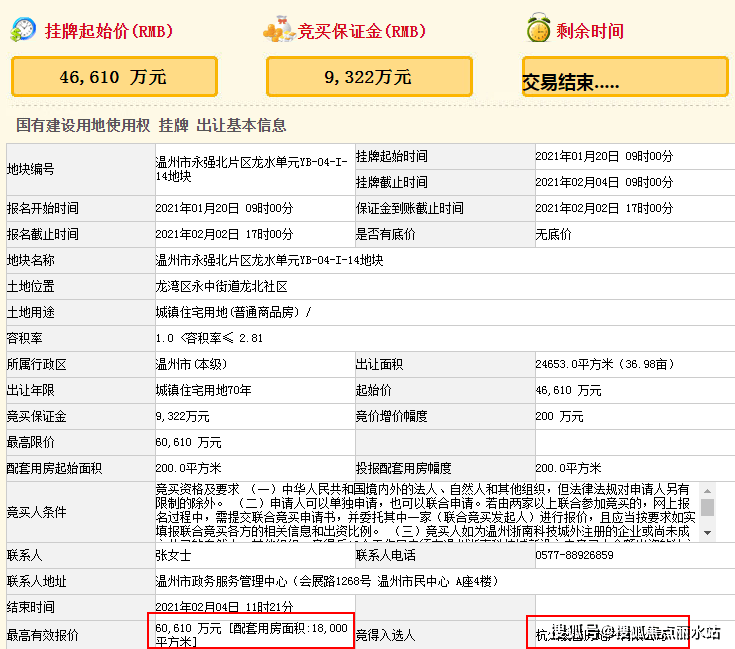Click the 最高限价 value 60,610 万元
Screen dimensions: 735x649
click(188, 442)
